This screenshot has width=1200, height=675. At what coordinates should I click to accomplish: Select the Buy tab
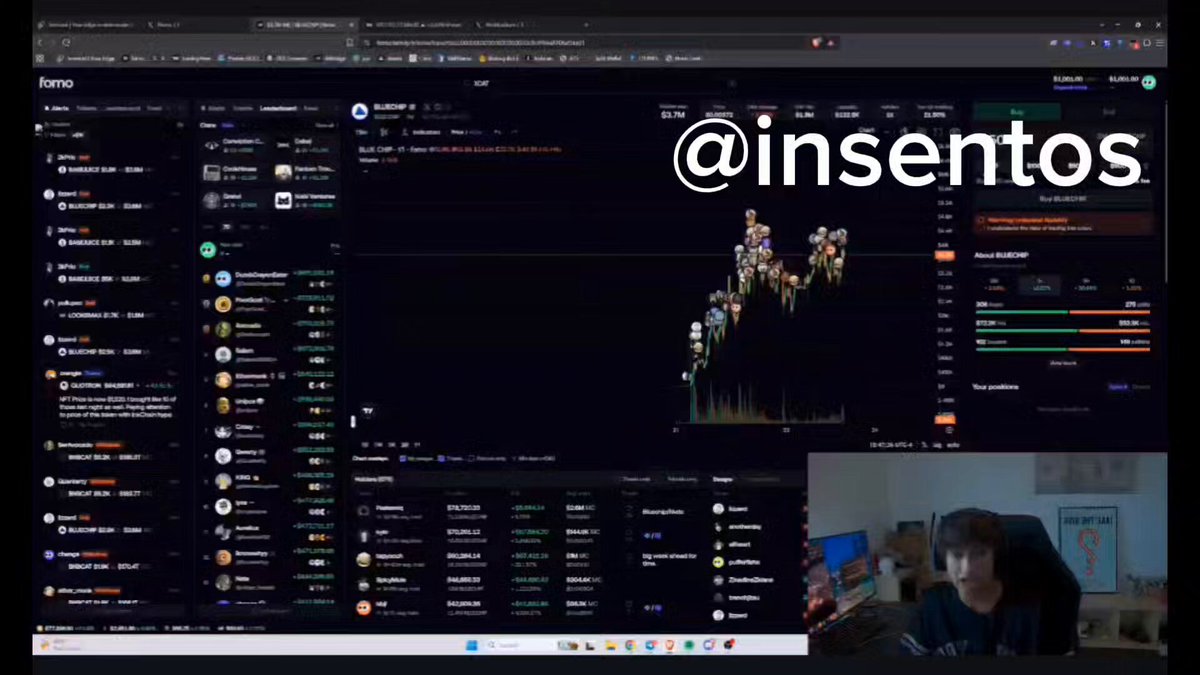click(1017, 113)
